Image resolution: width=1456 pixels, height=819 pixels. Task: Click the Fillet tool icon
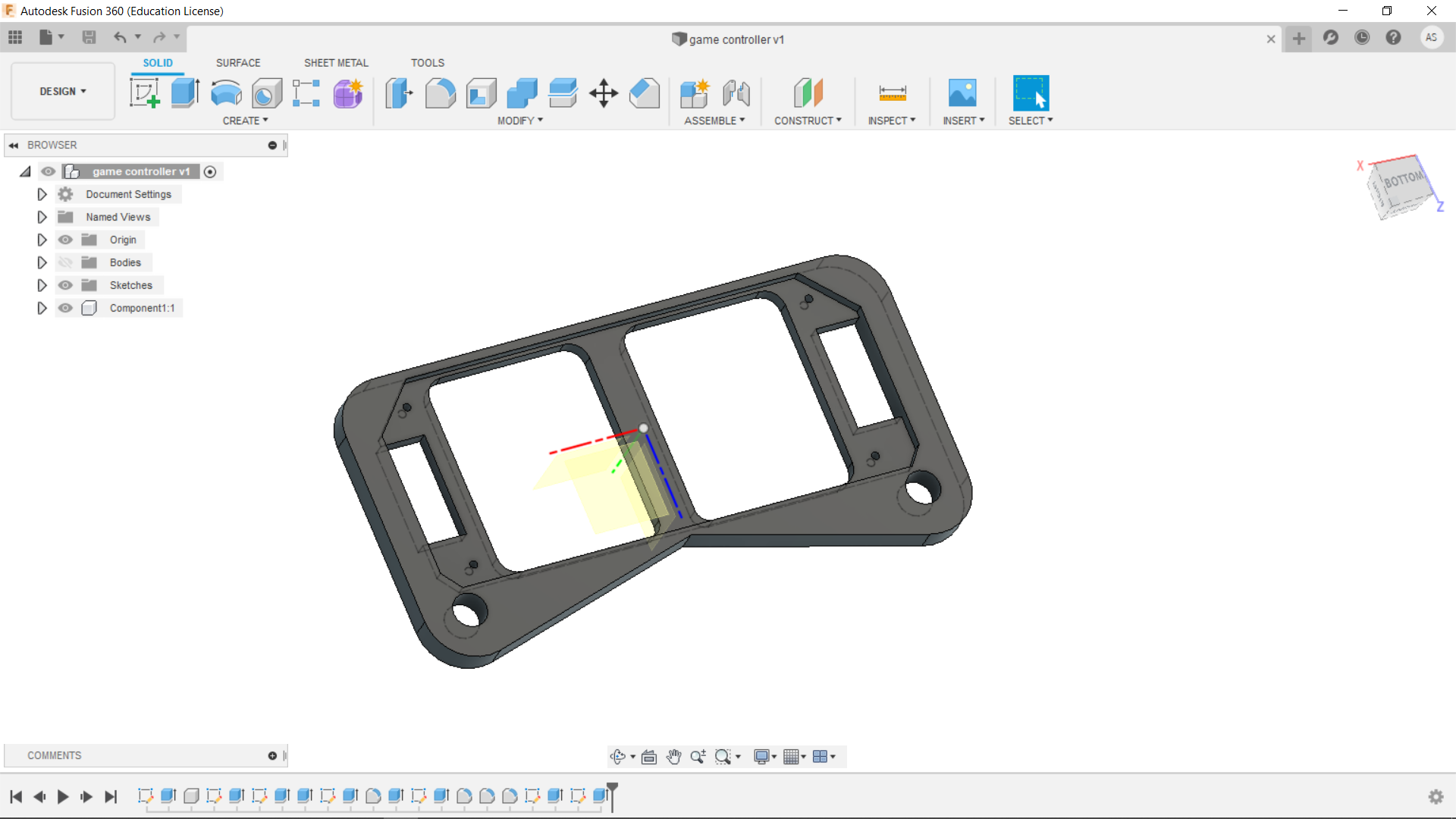pyautogui.click(x=440, y=93)
